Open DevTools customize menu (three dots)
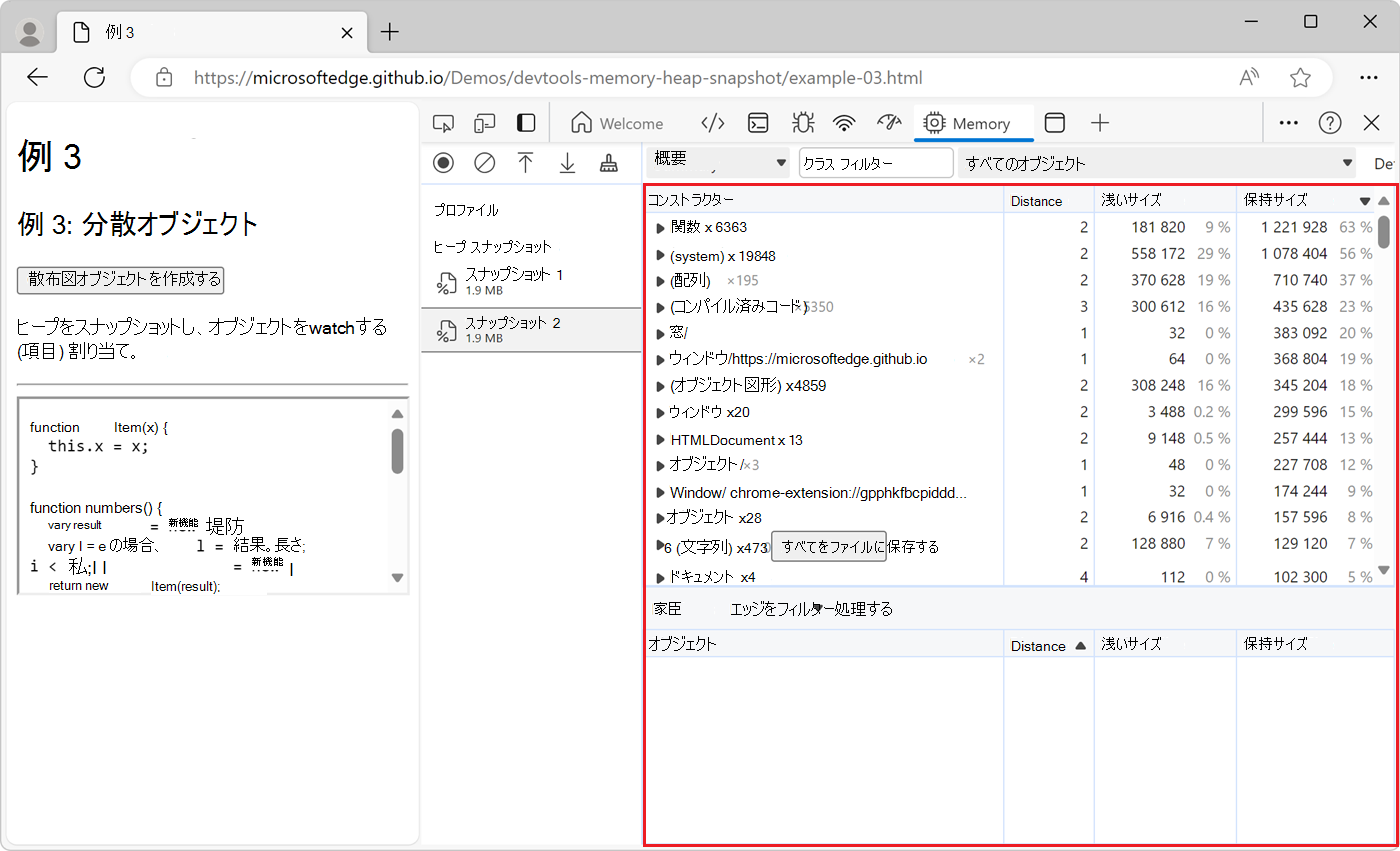Screen dimensions: 1400x851 [1289, 123]
